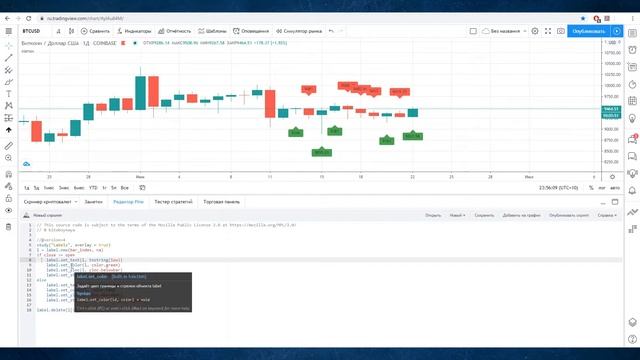Toggle lock all drawing tools
Viewport: 640px width, 360px height.
tap(9, 198)
